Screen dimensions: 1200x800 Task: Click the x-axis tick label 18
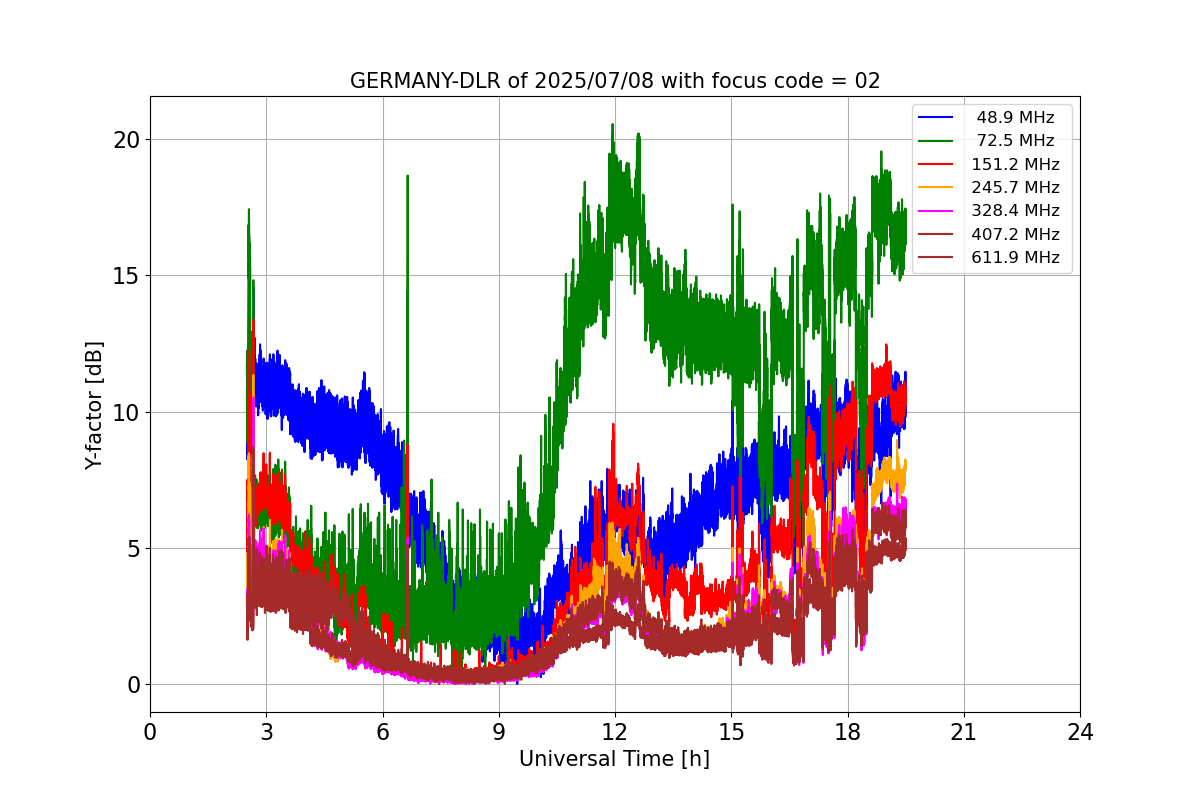(848, 732)
